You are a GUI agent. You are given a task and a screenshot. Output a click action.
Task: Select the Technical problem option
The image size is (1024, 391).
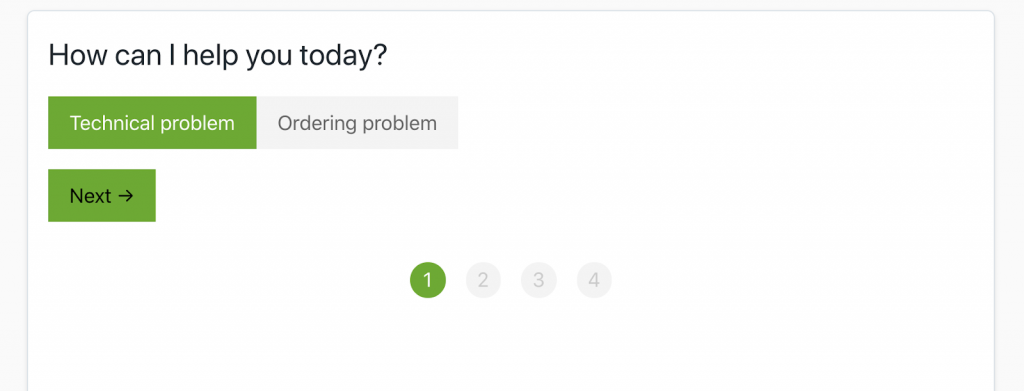(152, 123)
